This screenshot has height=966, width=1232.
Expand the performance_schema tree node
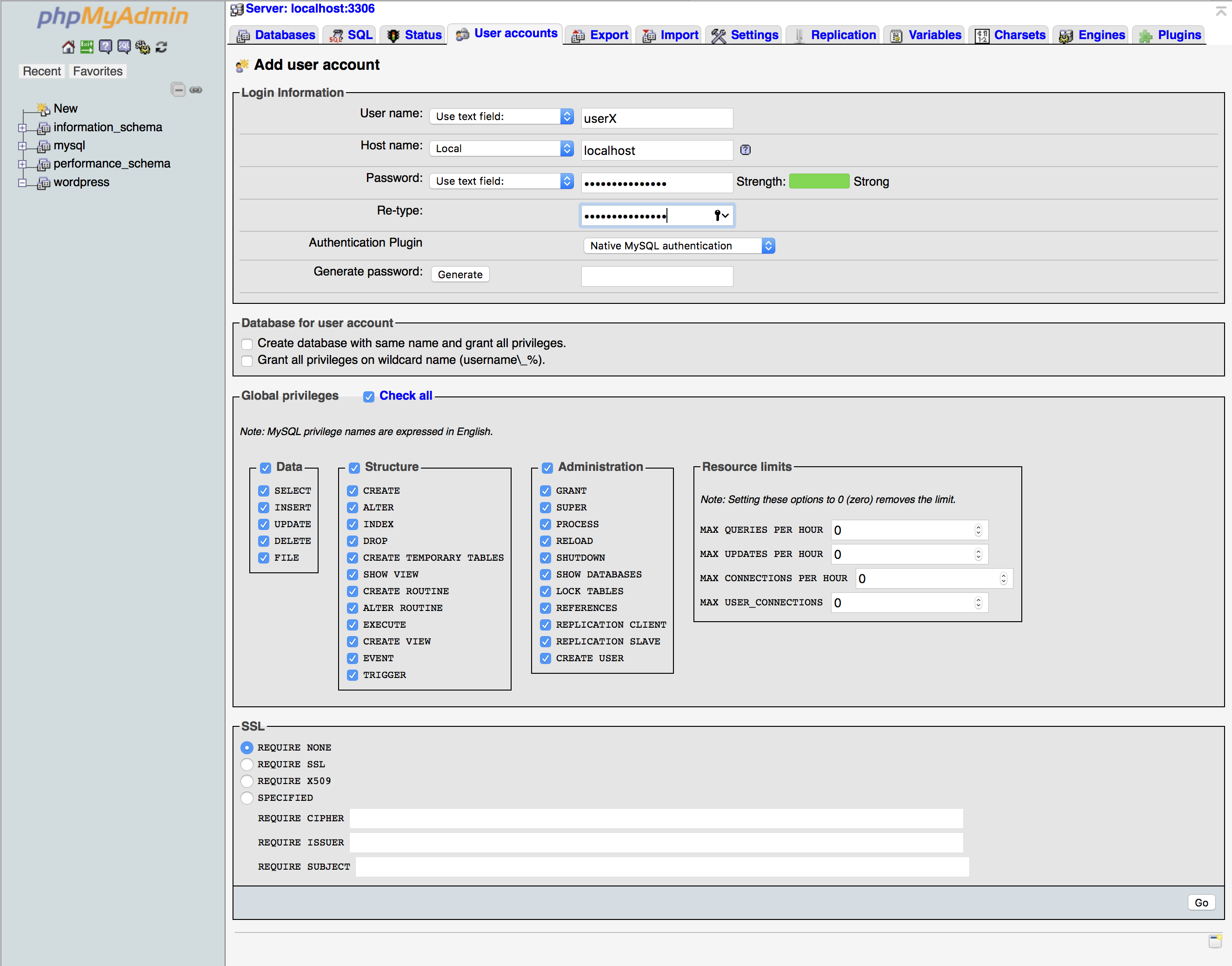(x=22, y=165)
